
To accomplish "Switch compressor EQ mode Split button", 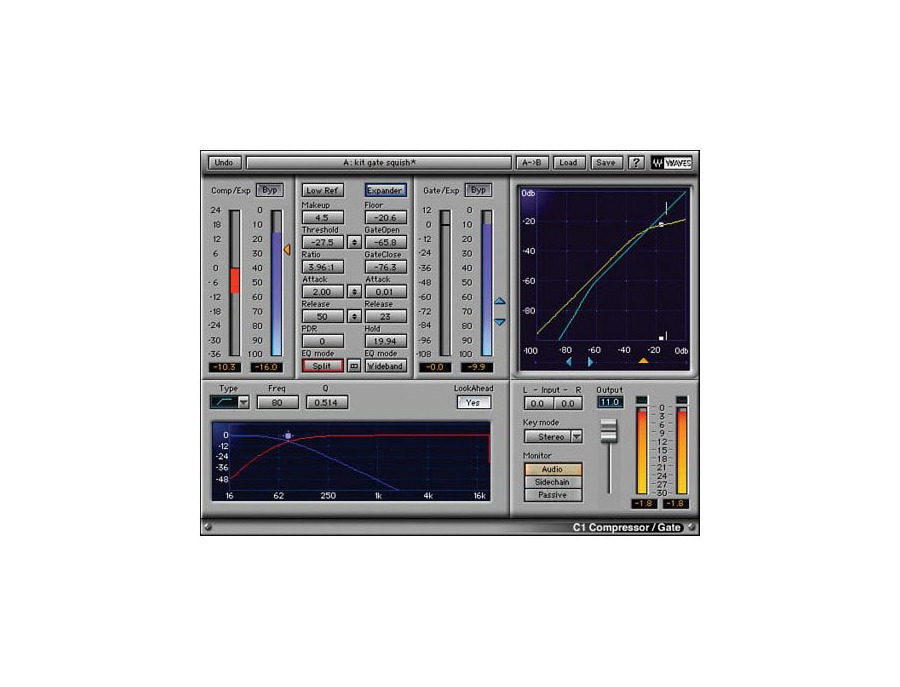I will (x=323, y=366).
